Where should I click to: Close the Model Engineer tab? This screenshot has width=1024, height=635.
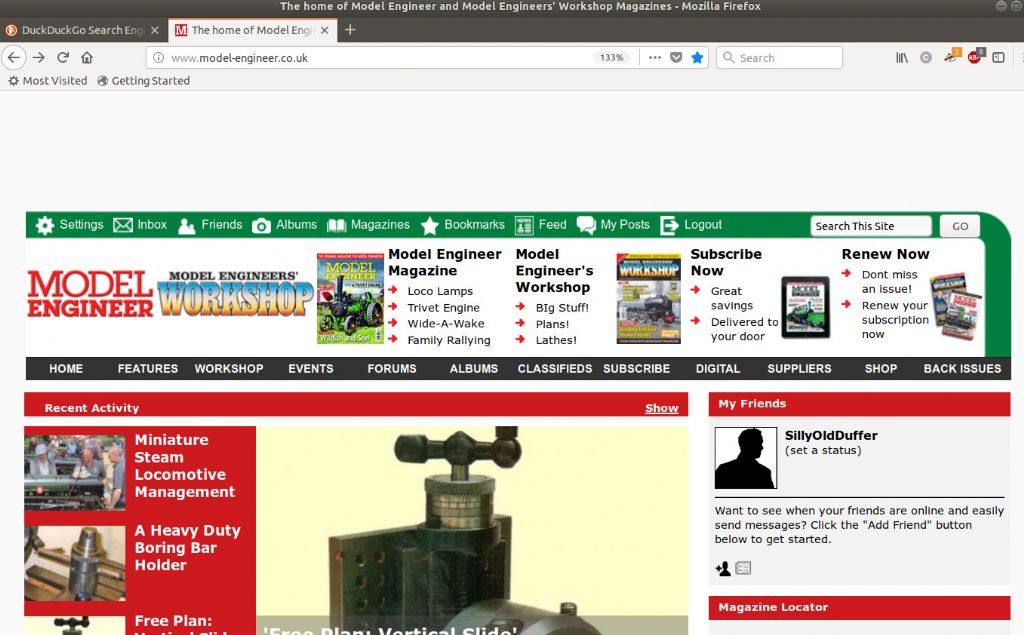tap(325, 30)
